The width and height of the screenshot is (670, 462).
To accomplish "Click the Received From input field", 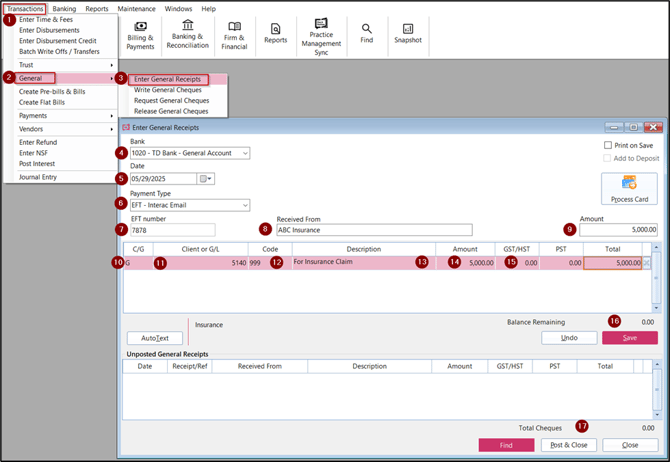I will tap(360, 230).
